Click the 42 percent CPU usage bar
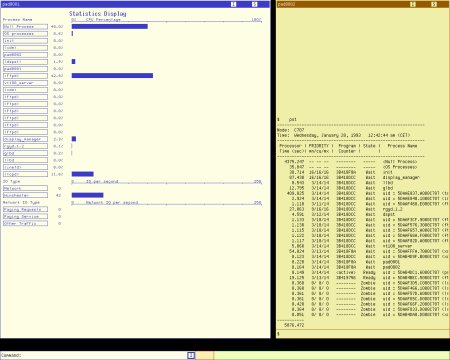Viewport: 450px width, 360px height. pyautogui.click(x=112, y=76)
